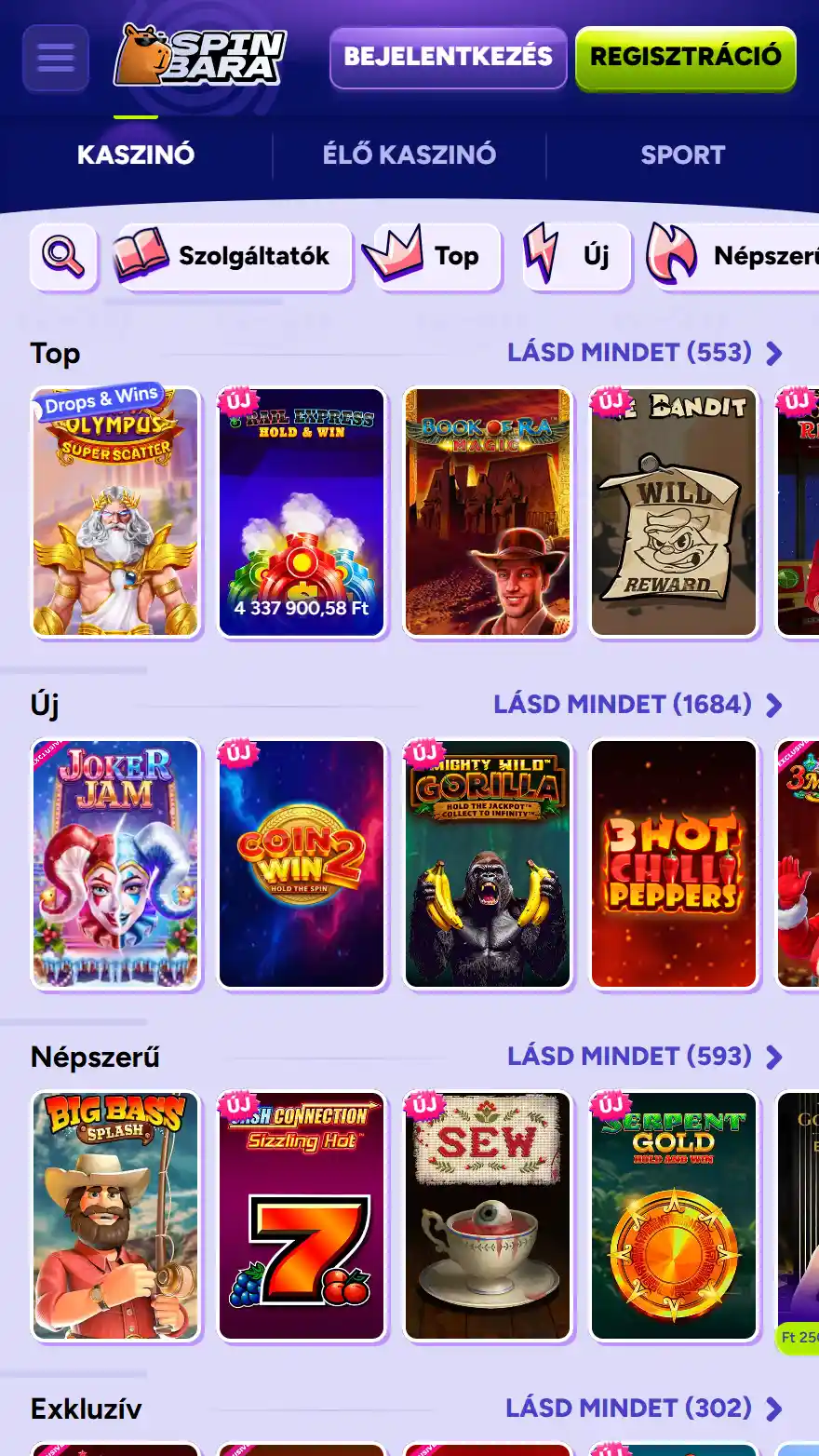
Task: Click the Spinbara capybara logo
Action: coord(199,56)
